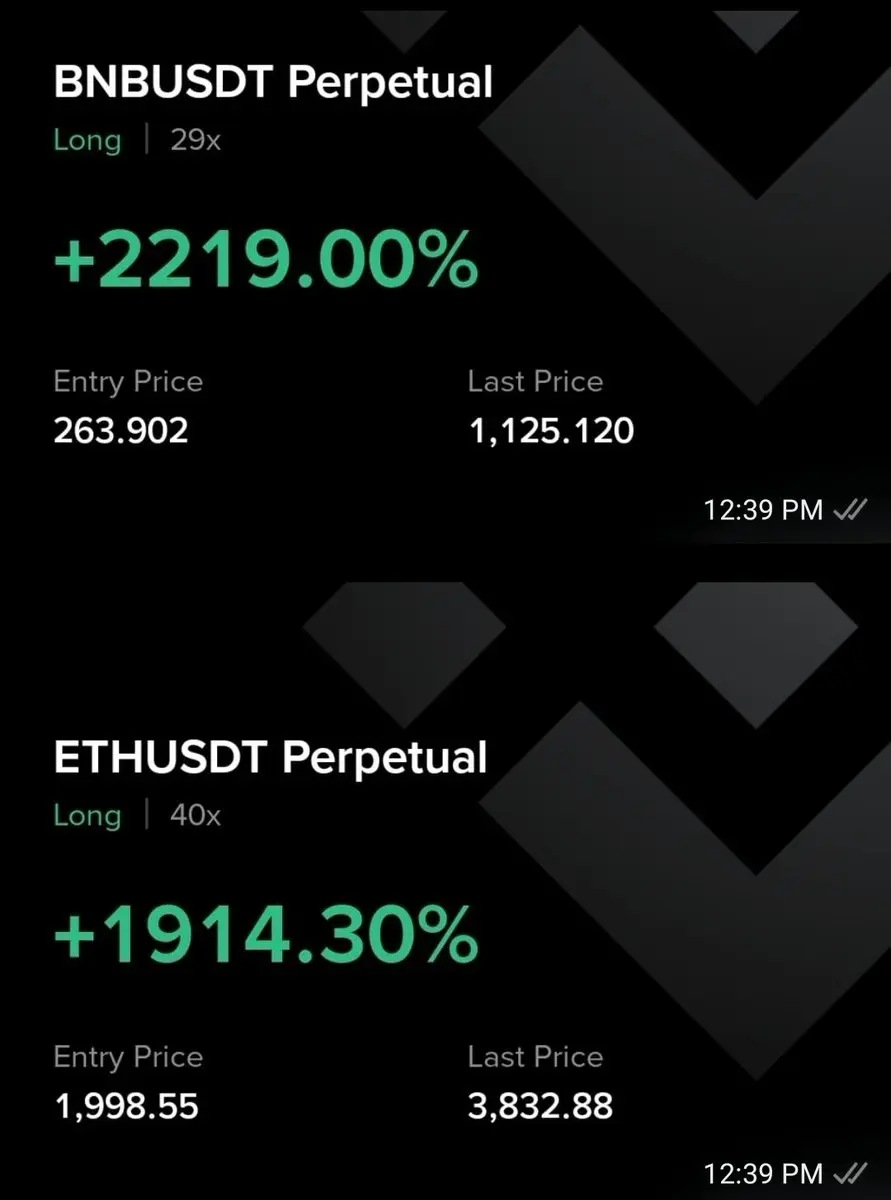The image size is (891, 1200).
Task: Tap the read-receipt checkmarks on second message
Action: [849, 1172]
